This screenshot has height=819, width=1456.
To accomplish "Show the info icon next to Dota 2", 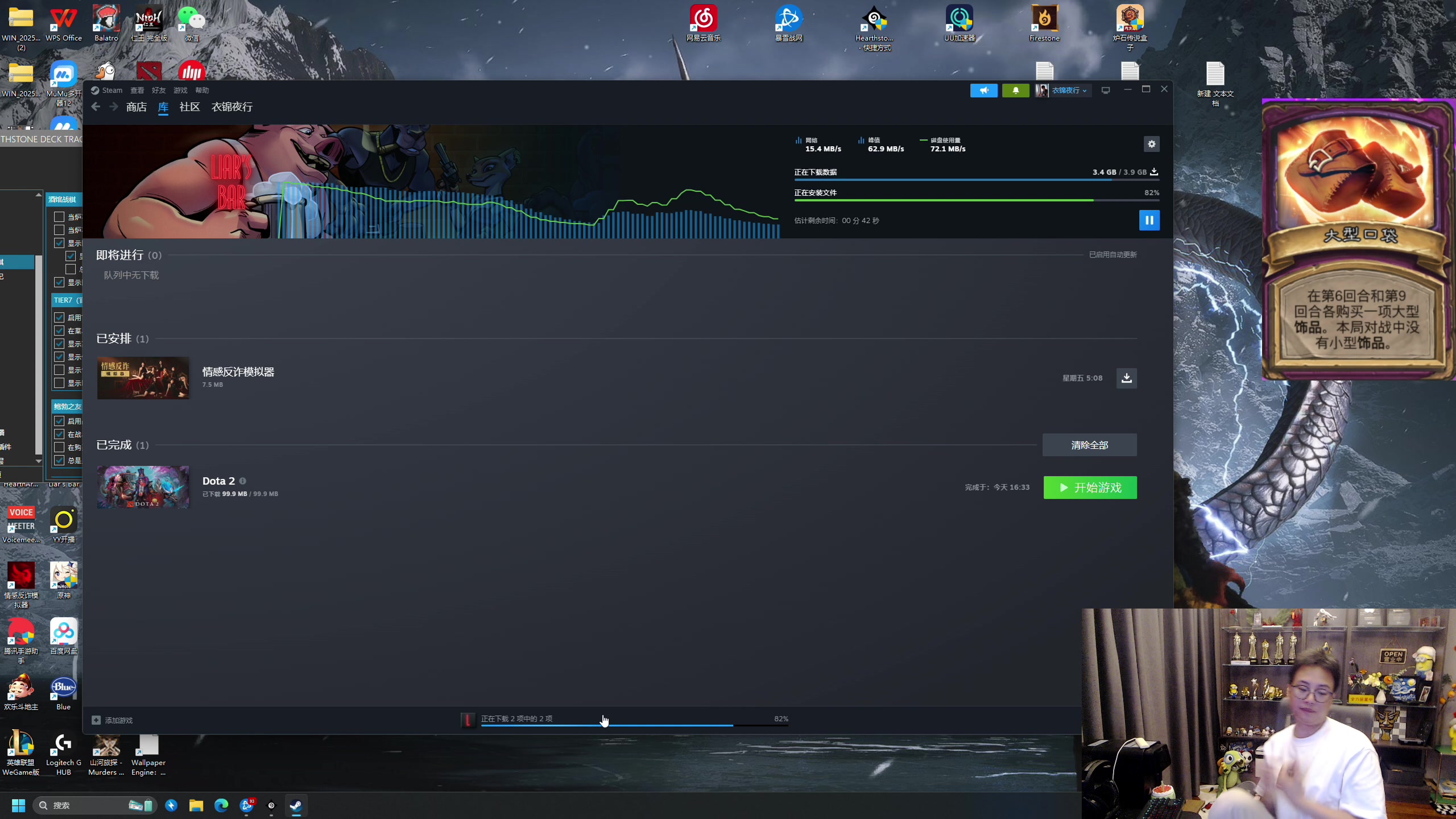I will pyautogui.click(x=243, y=481).
